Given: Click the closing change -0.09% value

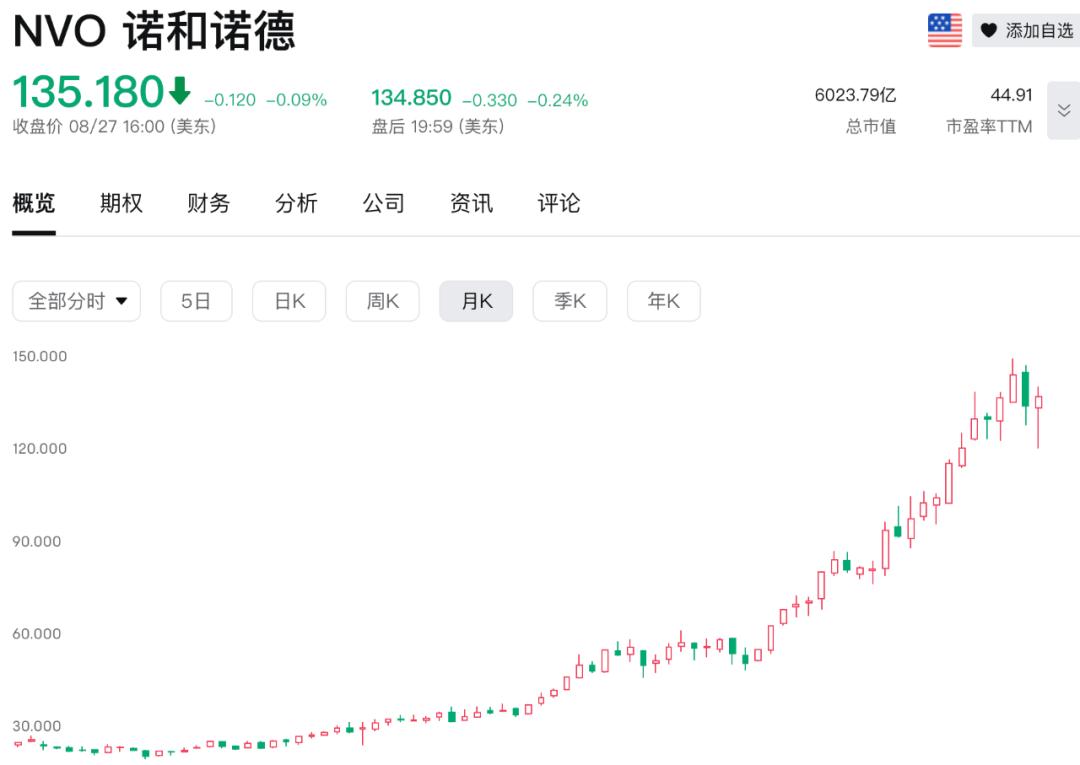Looking at the screenshot, I should pos(296,101).
